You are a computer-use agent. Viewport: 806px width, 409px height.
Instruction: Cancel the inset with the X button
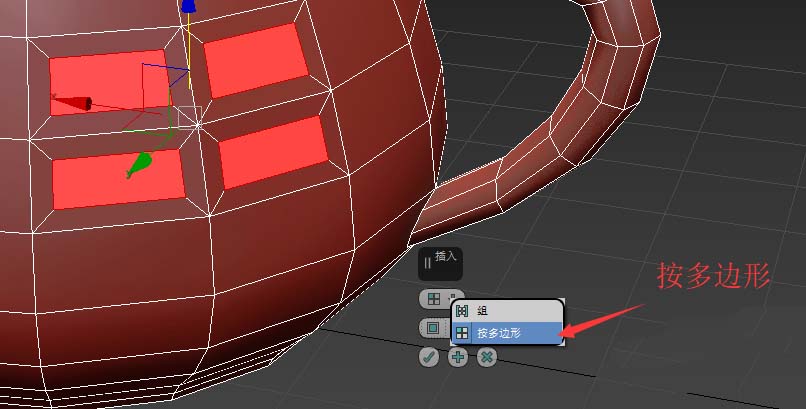click(x=487, y=357)
